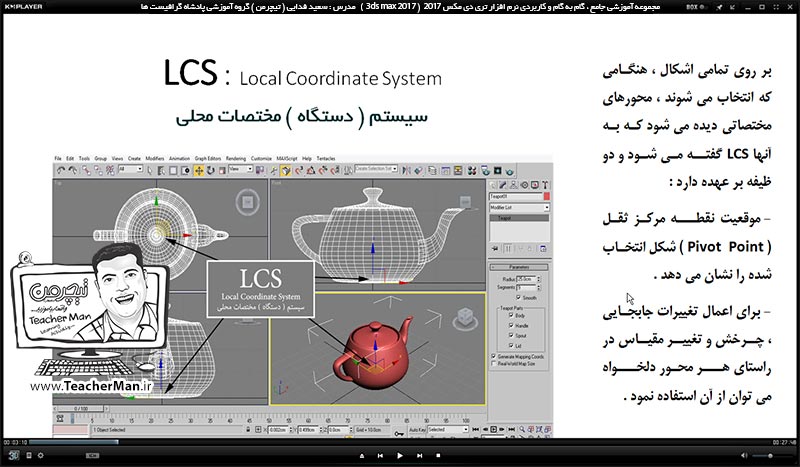Activate the Select and Uniform Scale tool
800x467 pixels.
tap(222, 170)
